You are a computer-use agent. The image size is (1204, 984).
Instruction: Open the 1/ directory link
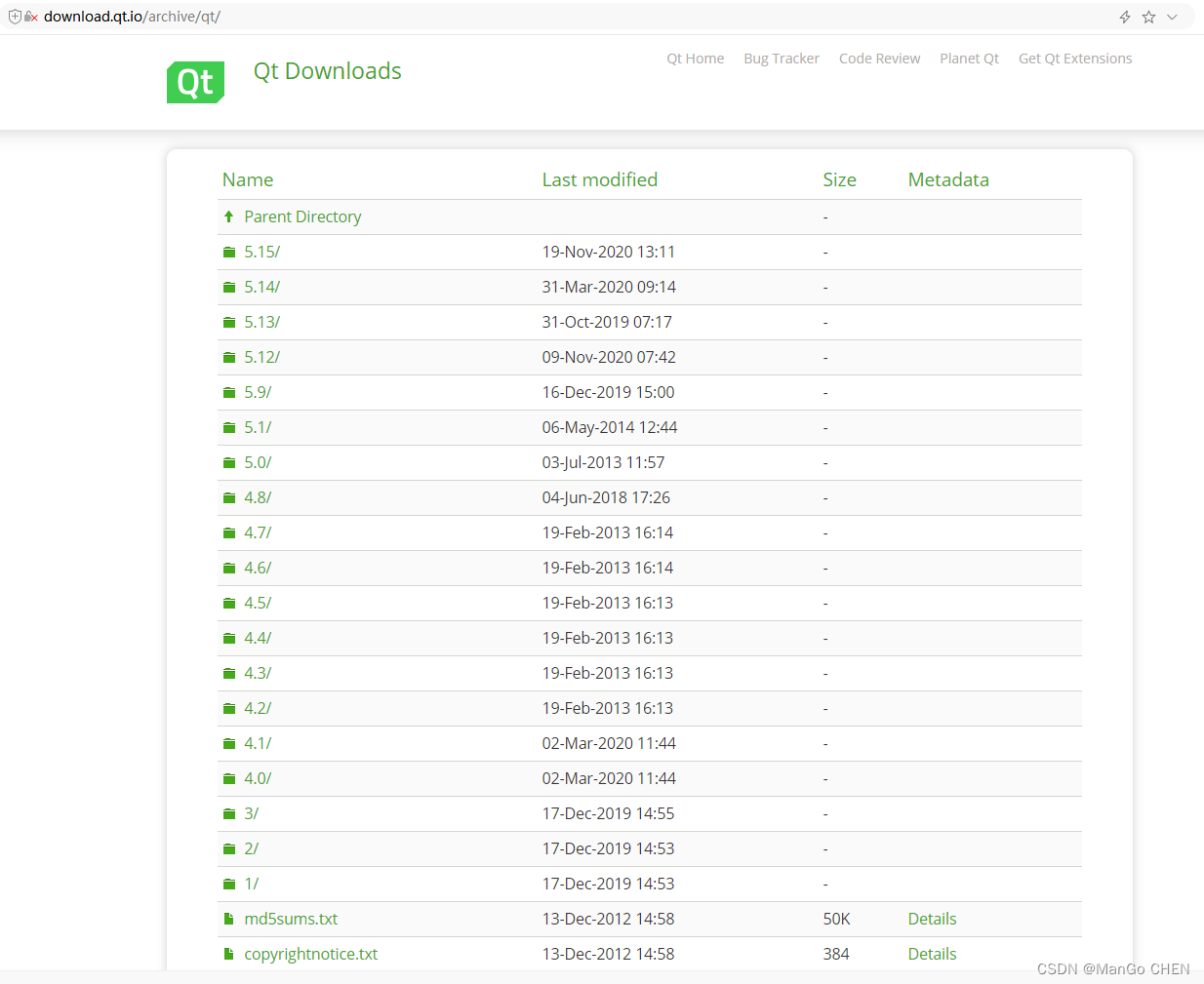click(251, 884)
